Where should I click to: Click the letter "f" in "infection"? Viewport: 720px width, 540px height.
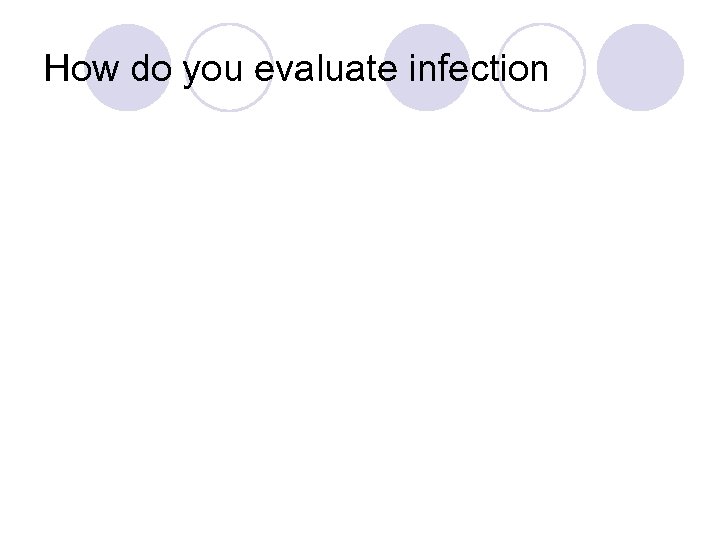click(444, 69)
